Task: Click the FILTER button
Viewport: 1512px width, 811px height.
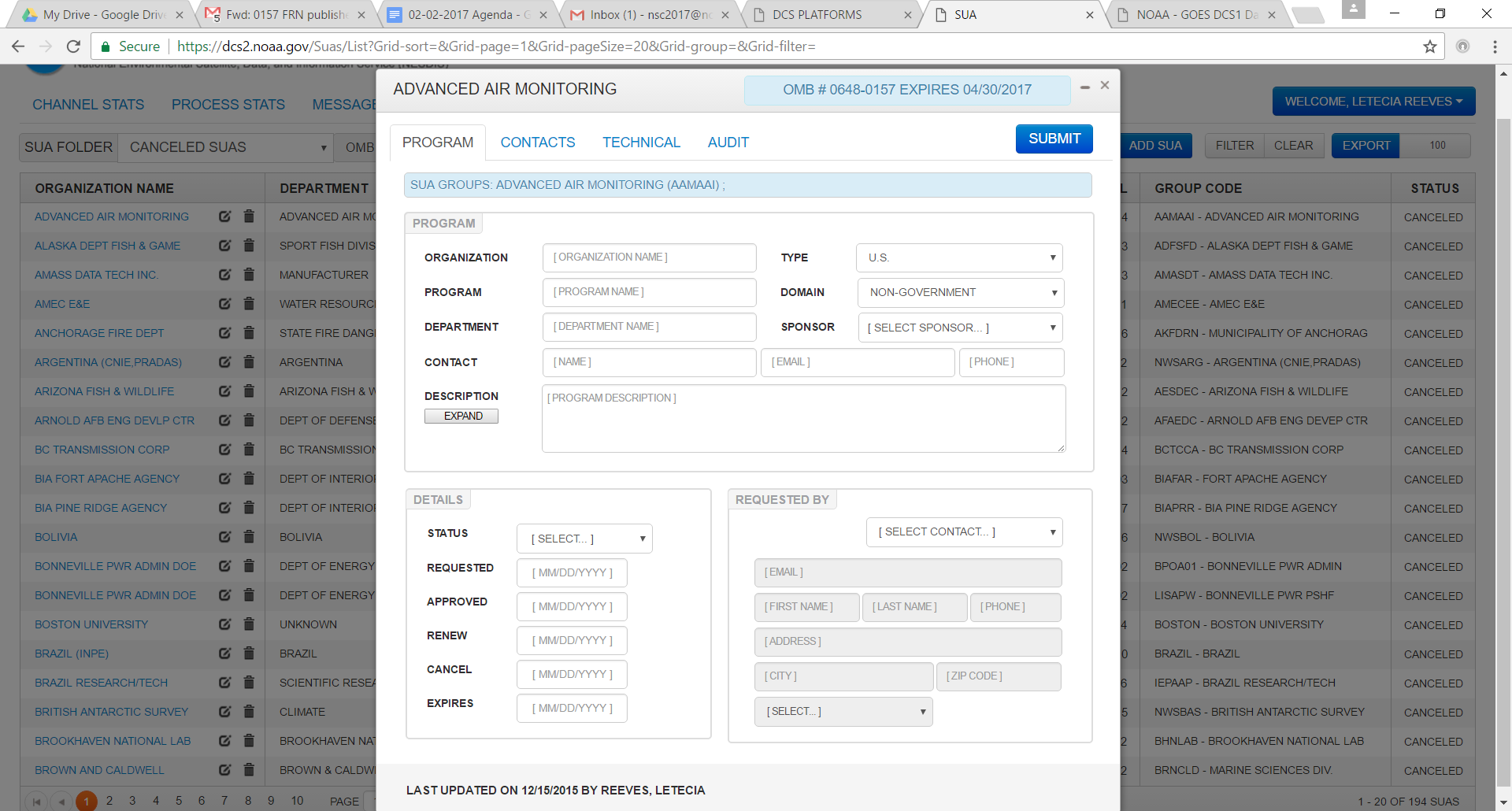Action: [1234, 146]
